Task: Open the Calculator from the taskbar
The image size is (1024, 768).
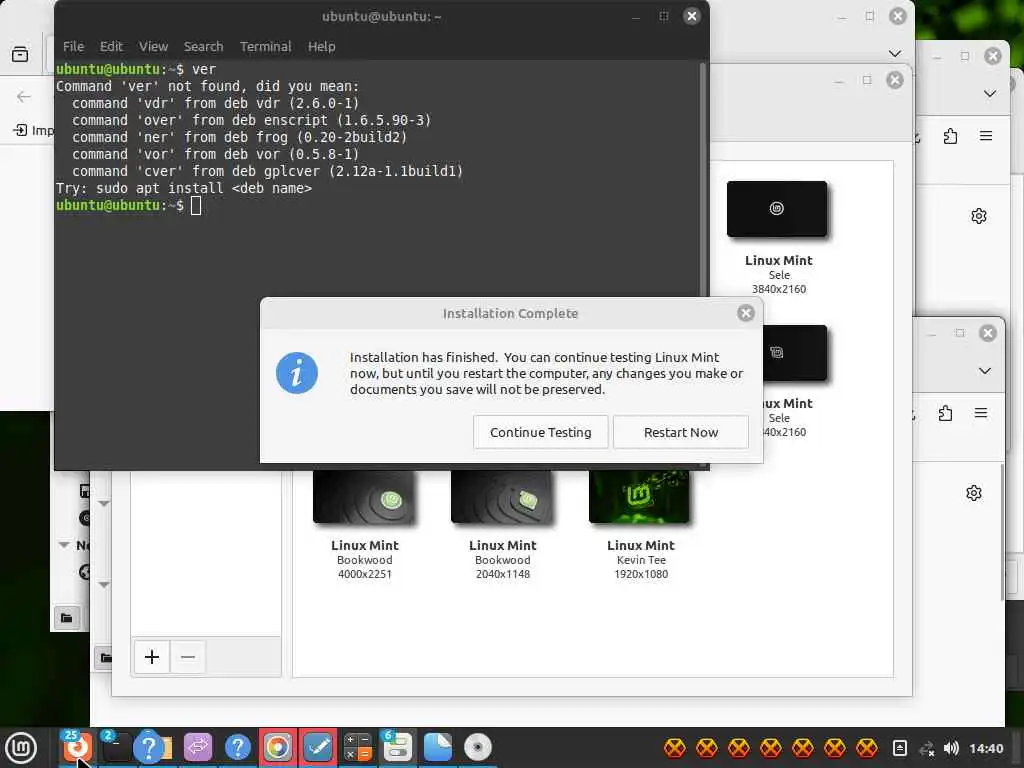Action: (x=358, y=748)
